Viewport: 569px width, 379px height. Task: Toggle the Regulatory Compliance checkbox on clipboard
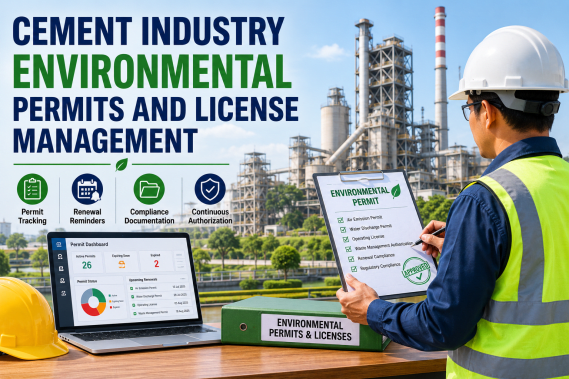tap(354, 269)
